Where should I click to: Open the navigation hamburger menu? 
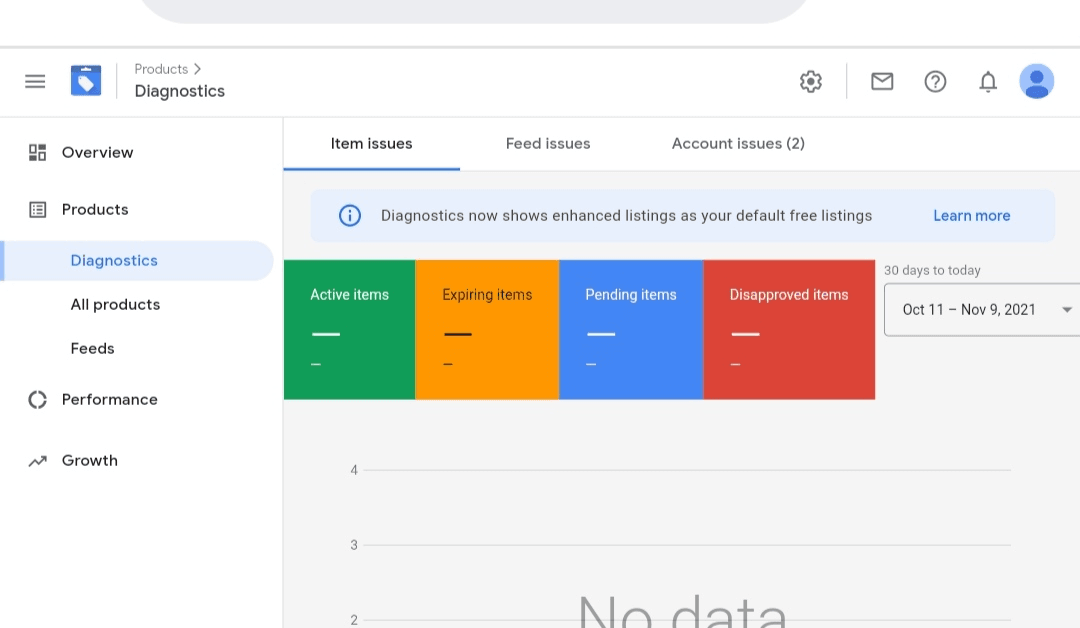(35, 81)
